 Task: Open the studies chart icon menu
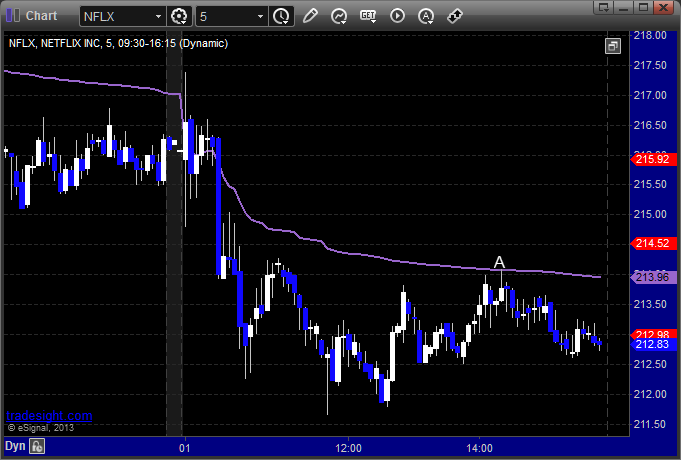click(x=339, y=17)
